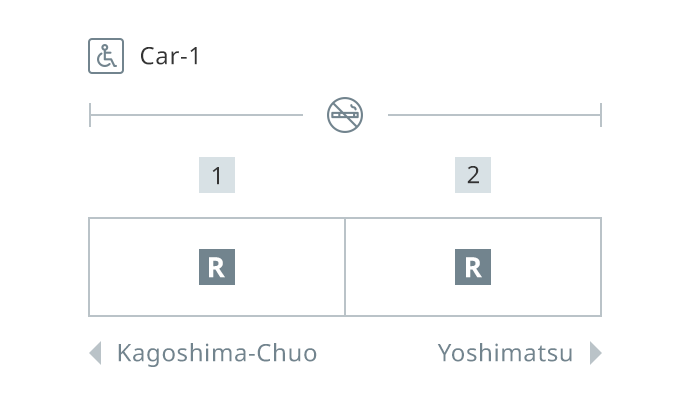Click the Car-1 label text
Screen dimensions: 690x404
(170, 56)
